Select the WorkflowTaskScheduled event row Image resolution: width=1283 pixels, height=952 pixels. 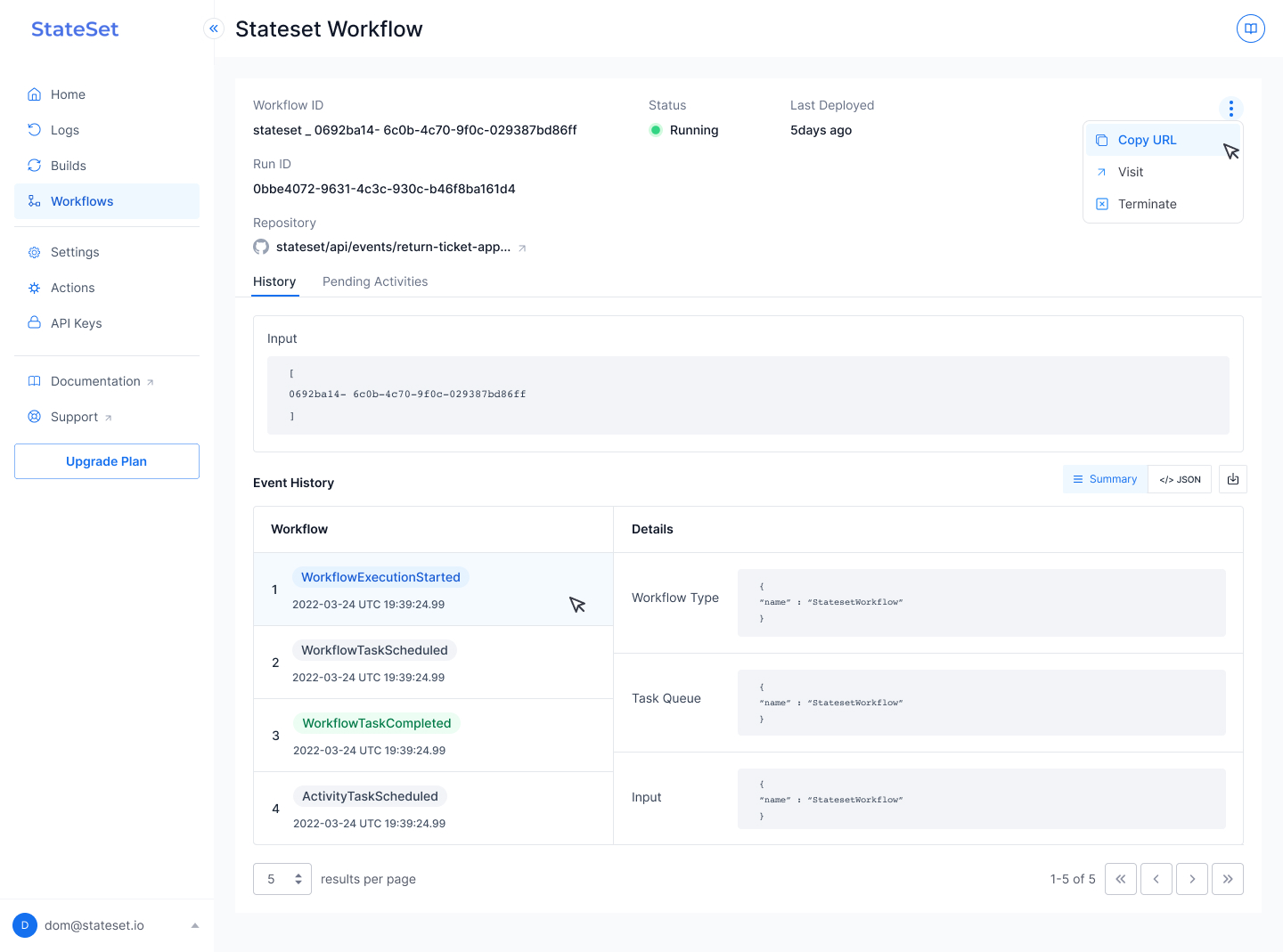pos(433,663)
